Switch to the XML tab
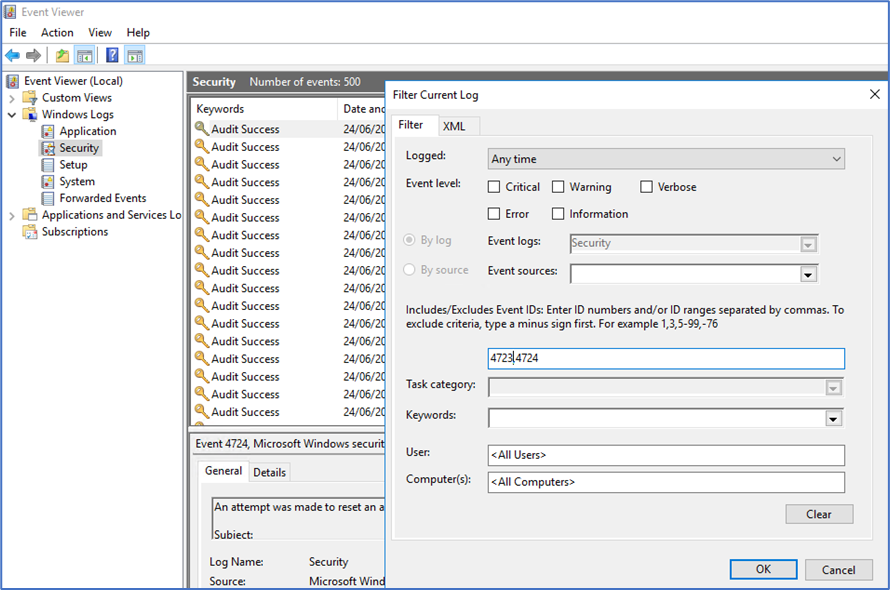 click(454, 126)
